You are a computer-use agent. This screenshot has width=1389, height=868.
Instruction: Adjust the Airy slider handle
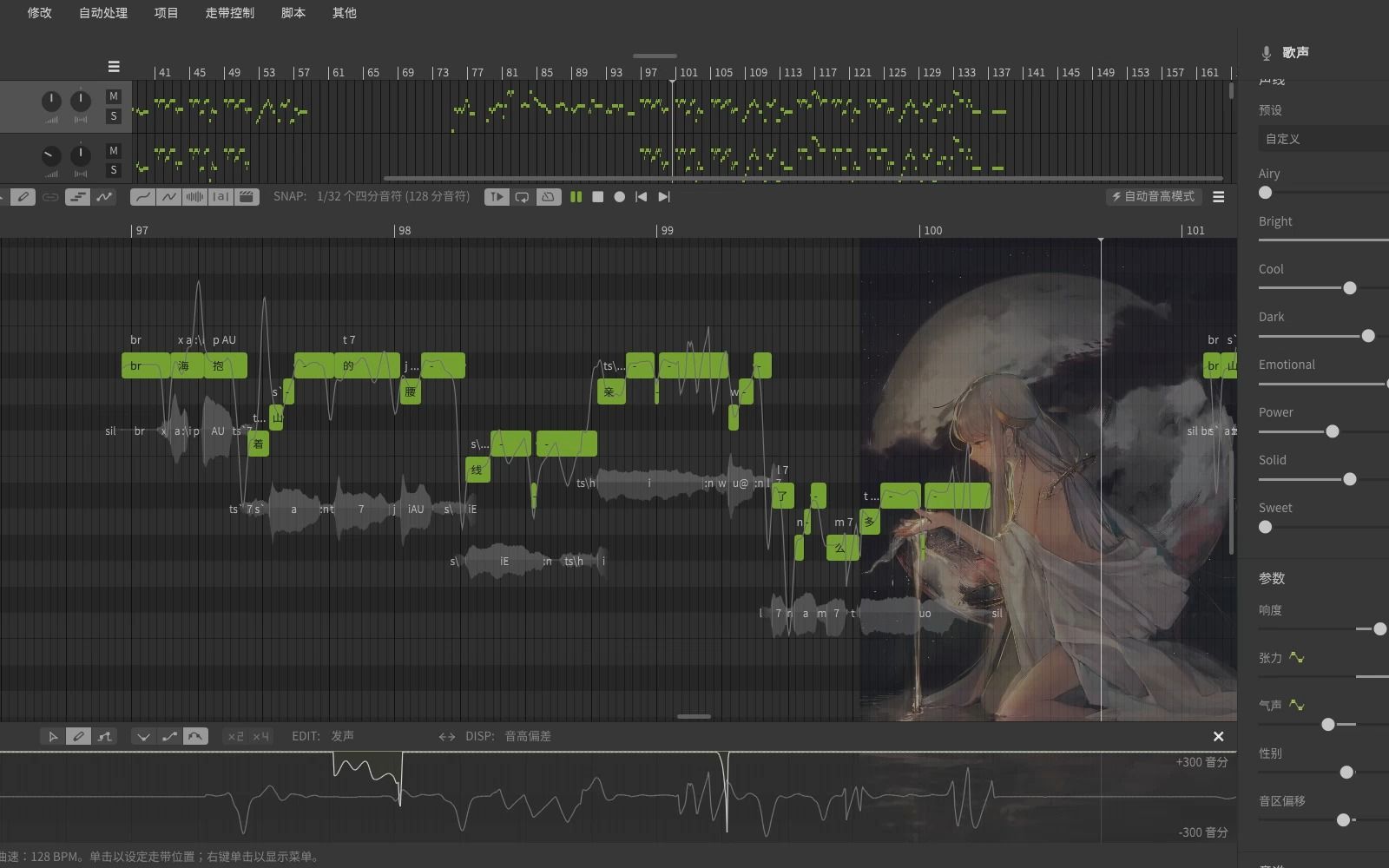(x=1266, y=193)
